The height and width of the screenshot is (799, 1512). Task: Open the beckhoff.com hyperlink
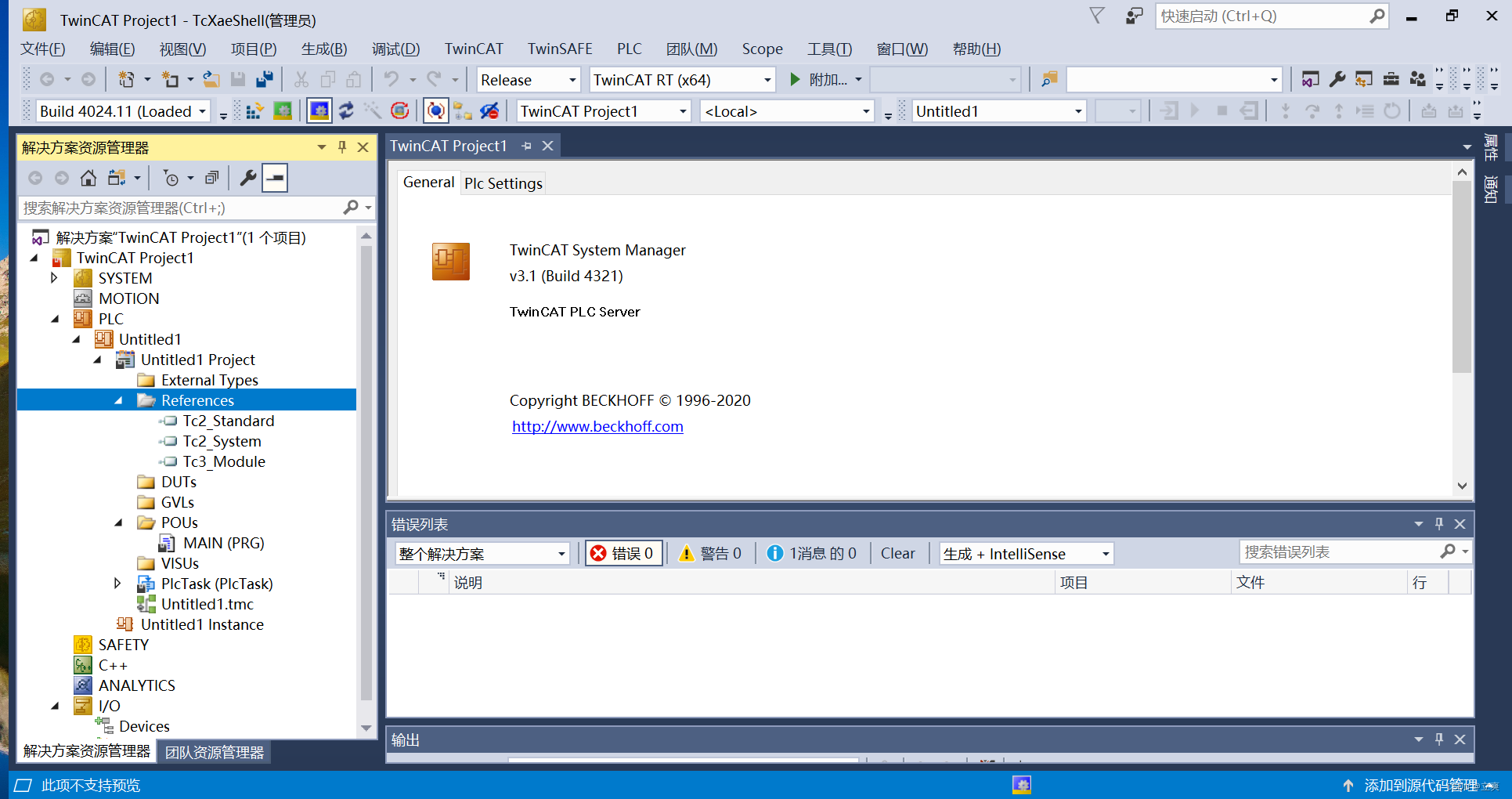(x=597, y=426)
